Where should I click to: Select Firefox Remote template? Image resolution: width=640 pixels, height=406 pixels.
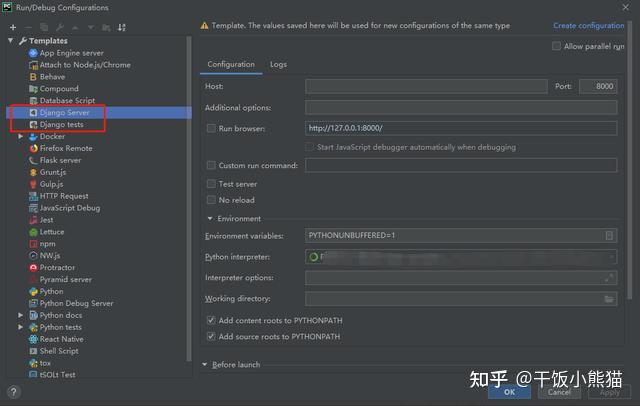coord(66,148)
